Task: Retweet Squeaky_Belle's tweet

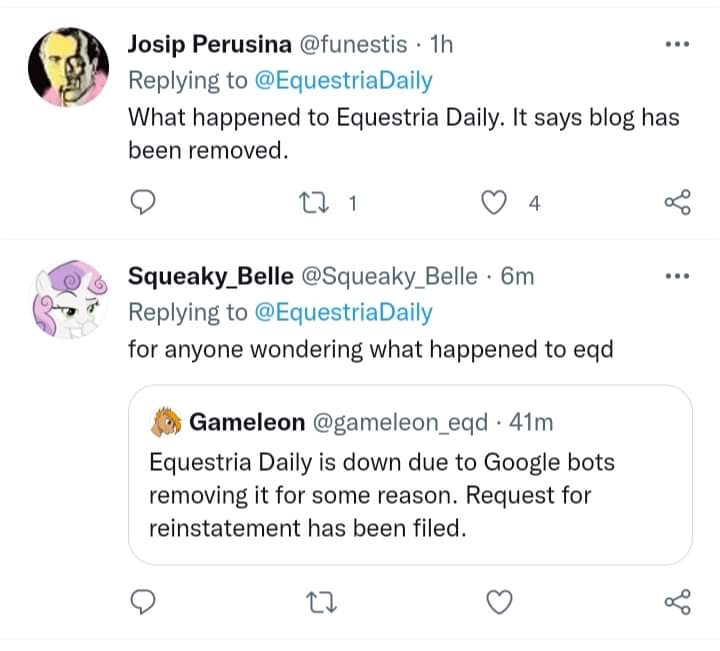Action: (323, 601)
